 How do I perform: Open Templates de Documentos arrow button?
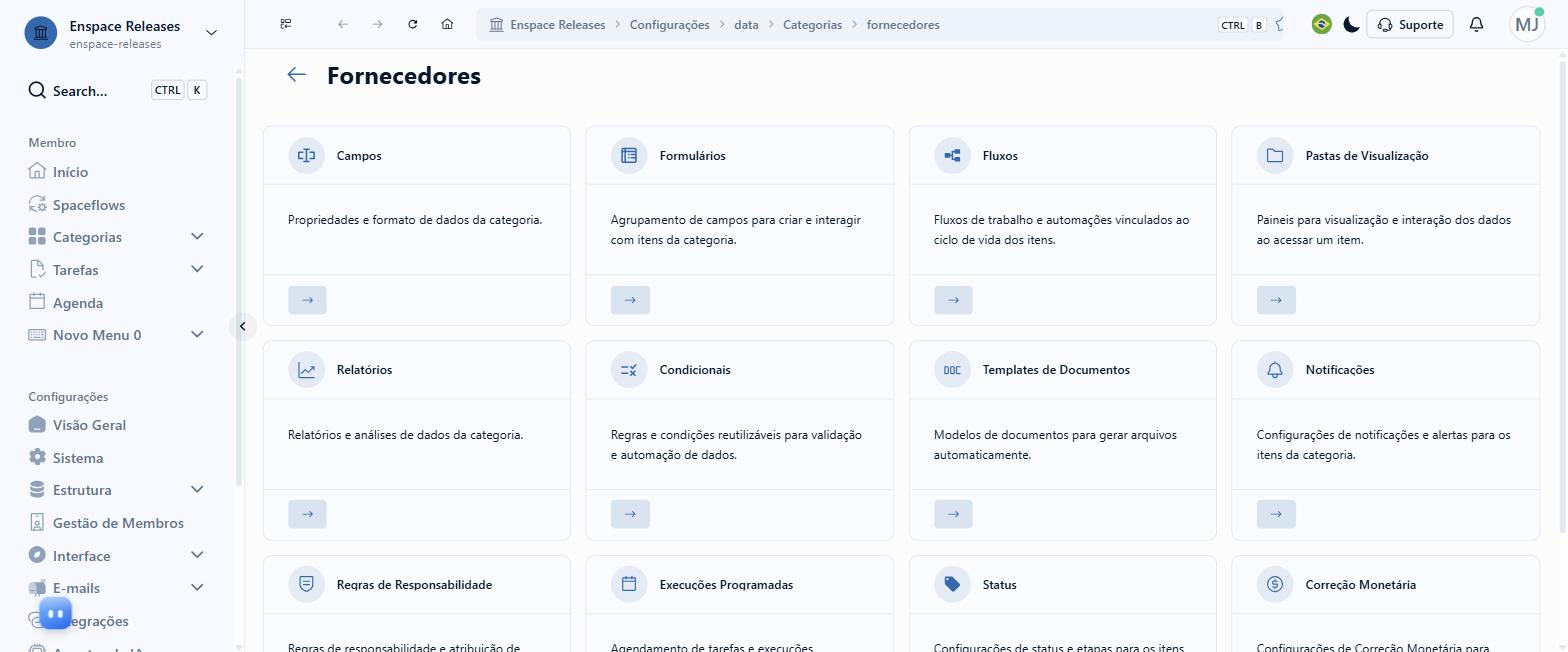953,514
